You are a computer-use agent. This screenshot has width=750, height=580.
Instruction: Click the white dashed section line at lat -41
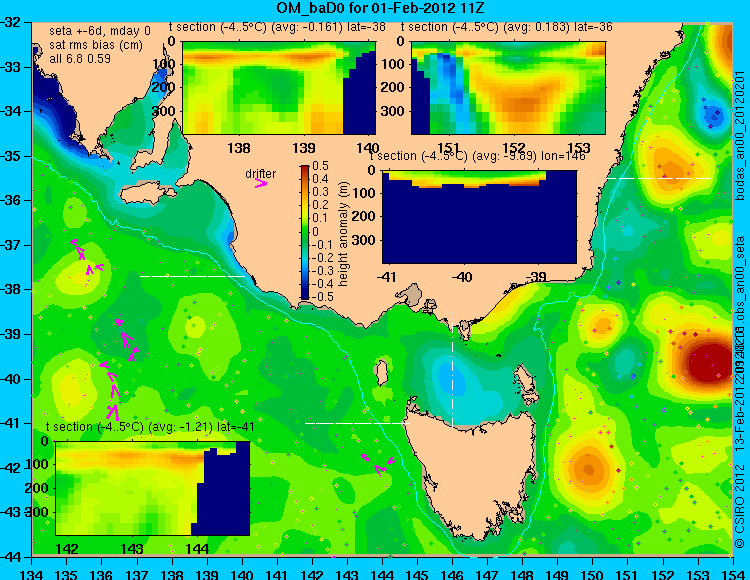click(x=357, y=423)
